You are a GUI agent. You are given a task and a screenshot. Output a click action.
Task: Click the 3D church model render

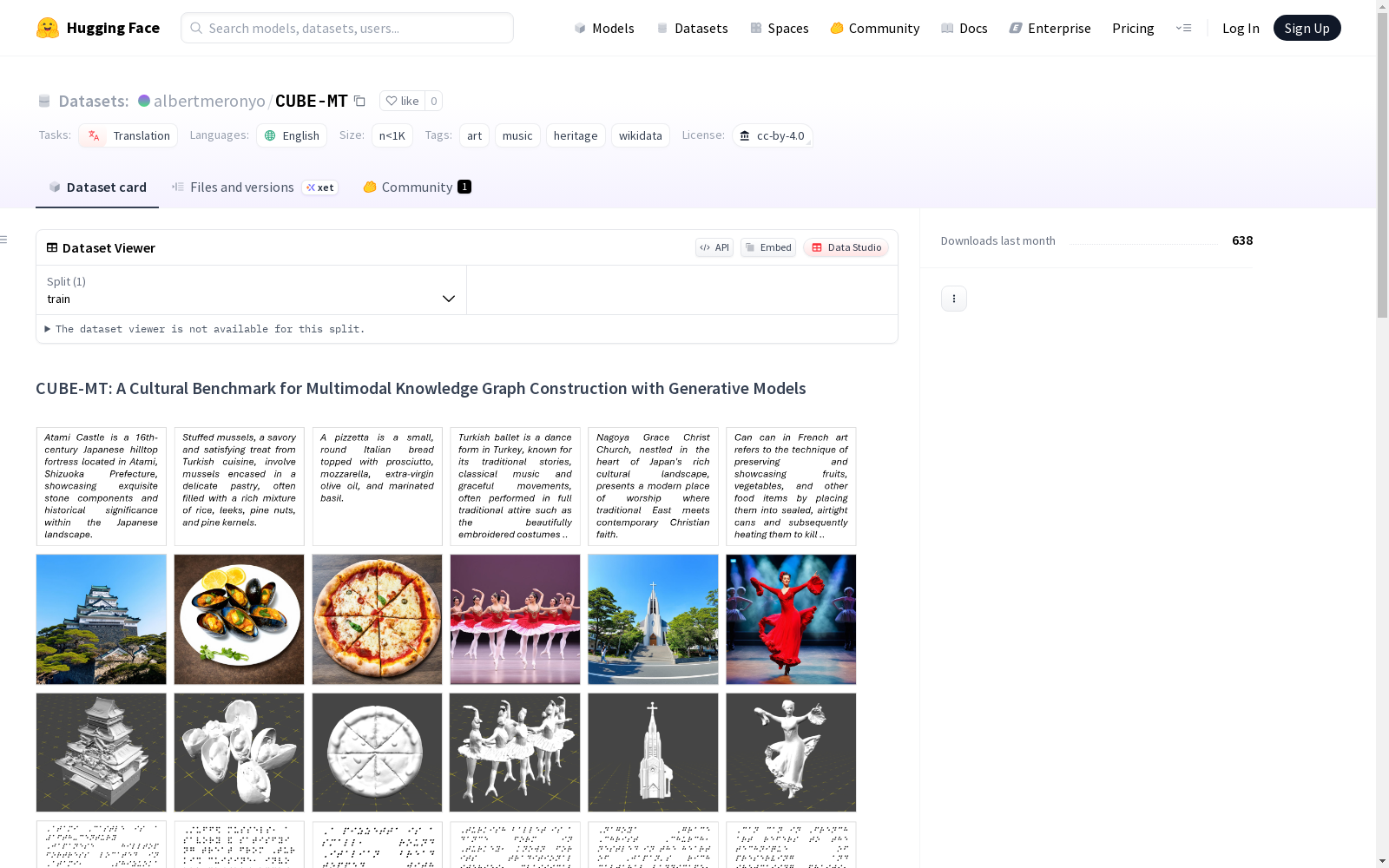click(x=654, y=753)
